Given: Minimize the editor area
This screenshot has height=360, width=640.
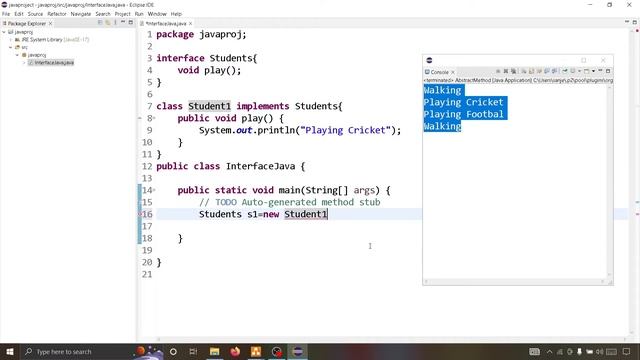Looking at the screenshot, I should coord(627,22).
